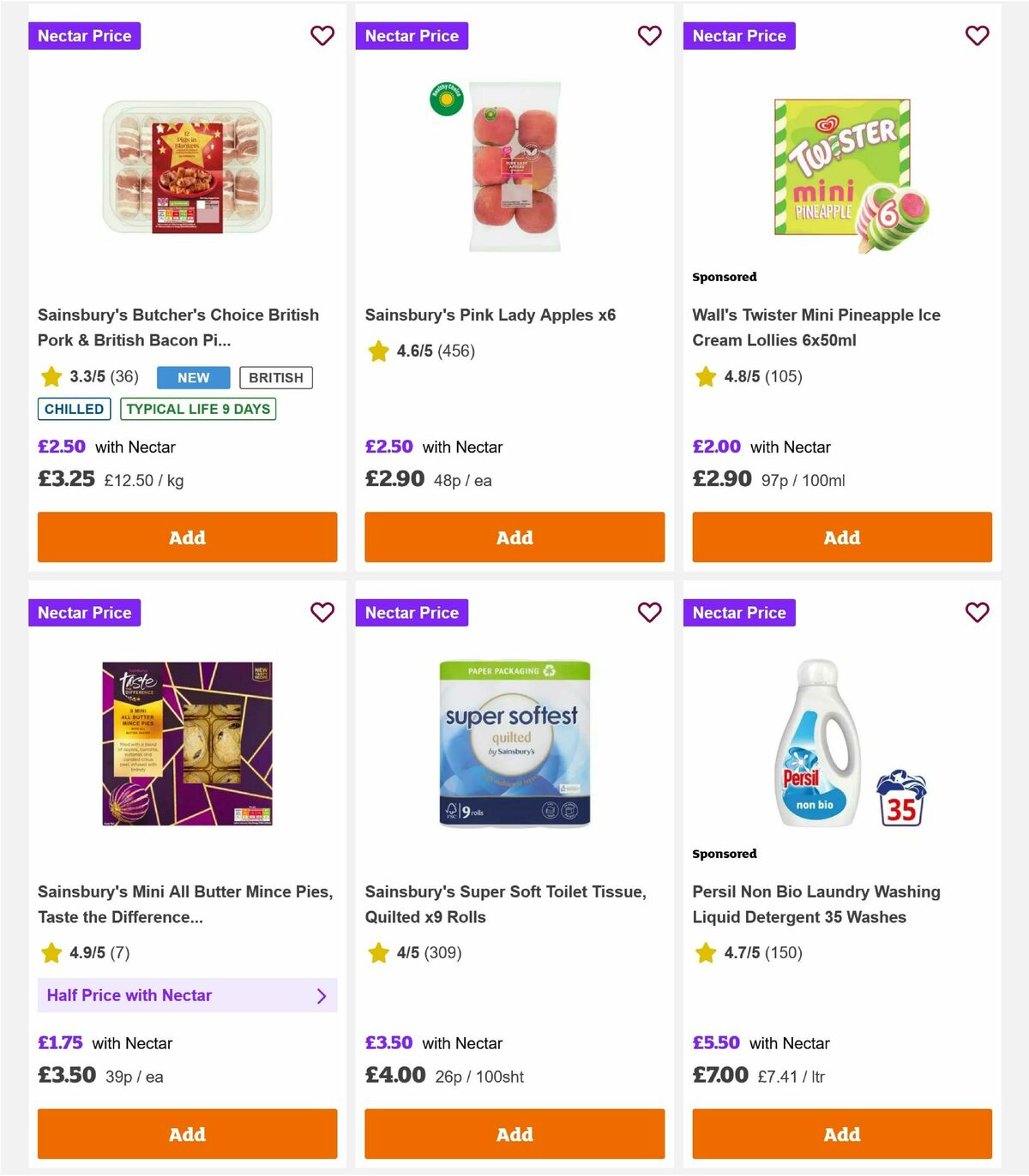Add Twister Mini Pineapple lollies to favourites
1029x1176 pixels.
[x=977, y=36]
